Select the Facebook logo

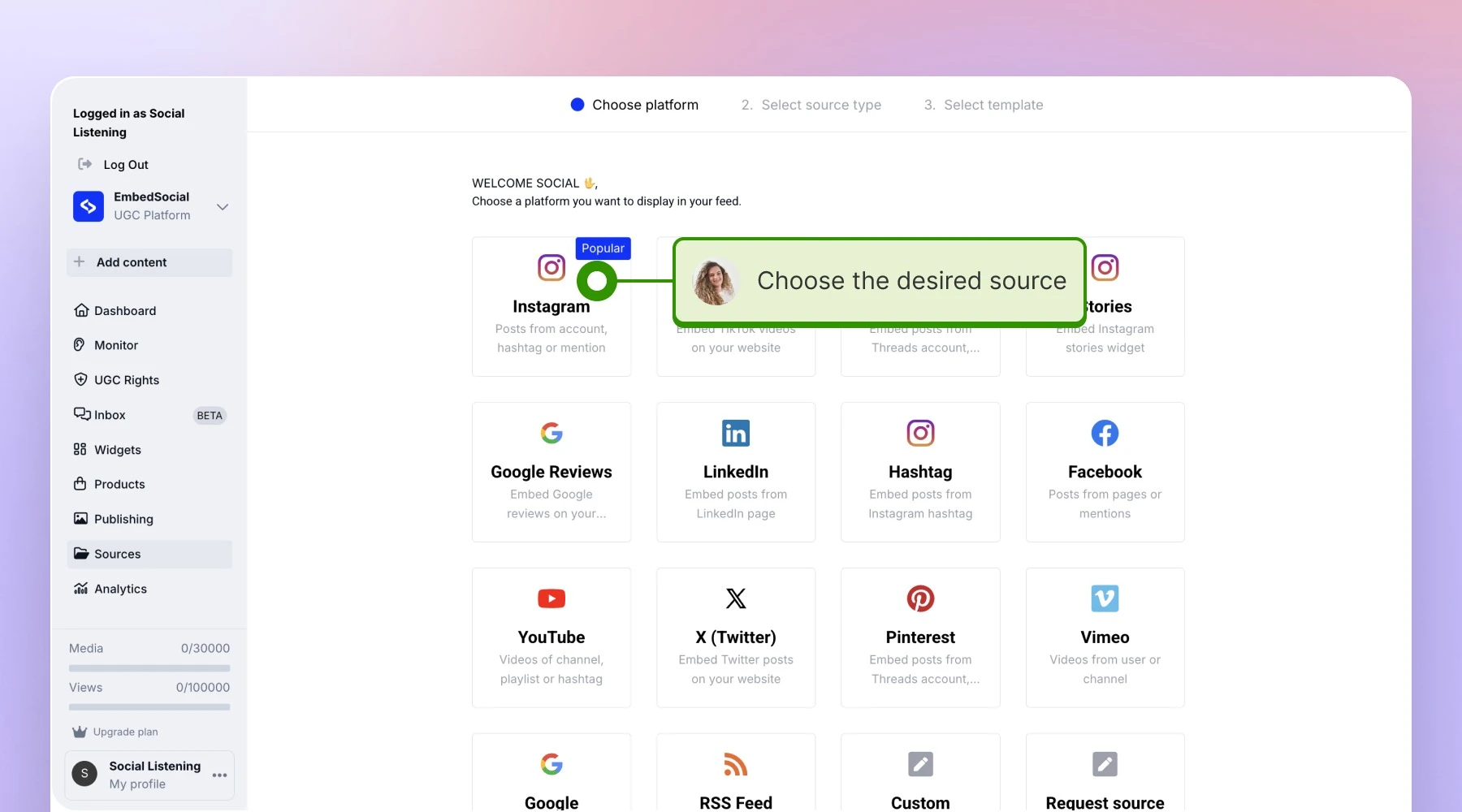(1105, 433)
